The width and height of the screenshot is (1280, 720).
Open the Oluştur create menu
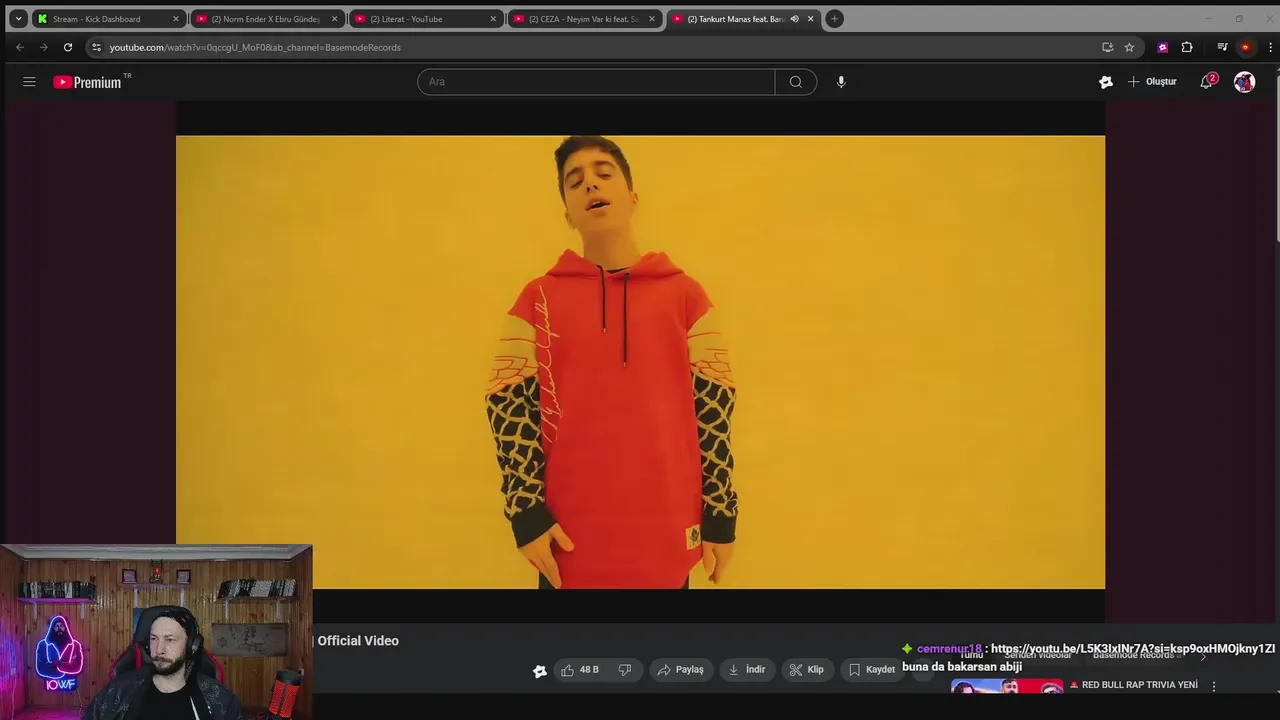coord(1152,82)
